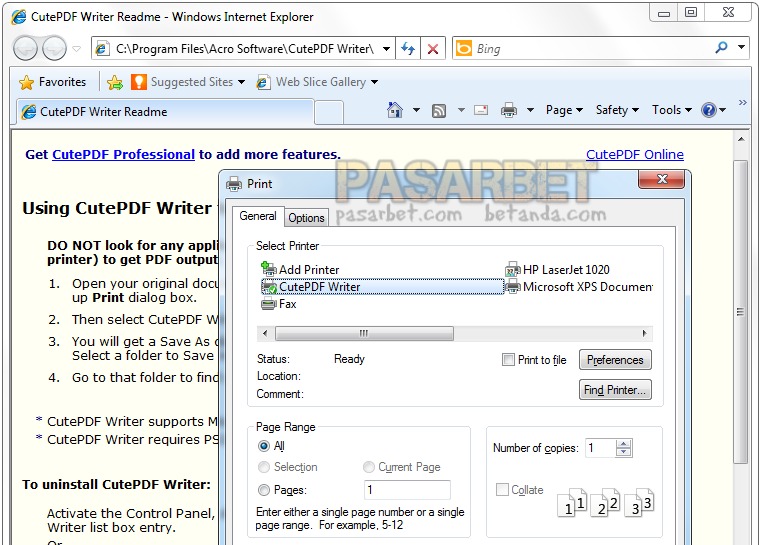The height and width of the screenshot is (545, 761).
Task: Click the Preferences button
Action: coord(615,360)
